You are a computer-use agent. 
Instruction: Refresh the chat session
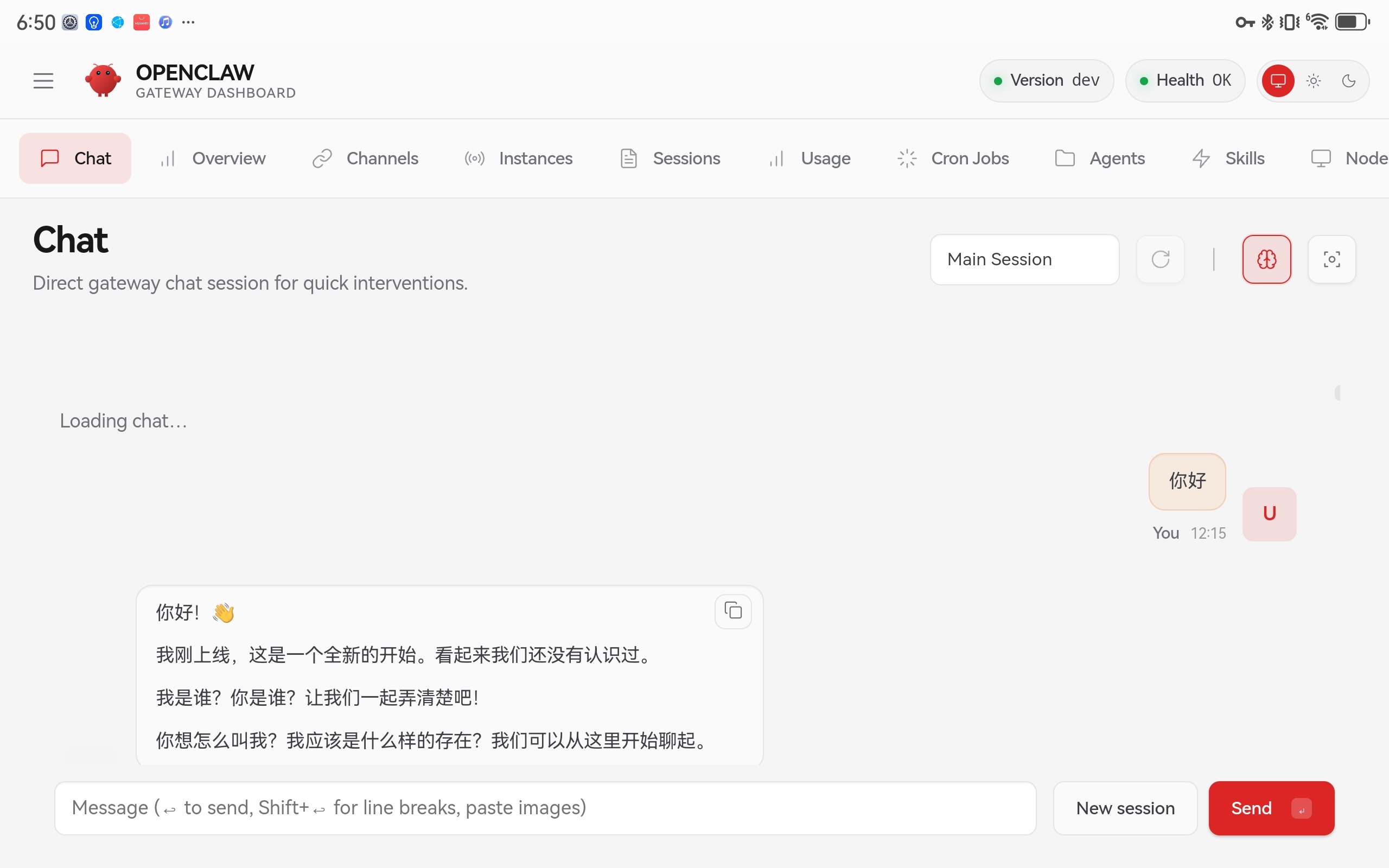pyautogui.click(x=1160, y=259)
